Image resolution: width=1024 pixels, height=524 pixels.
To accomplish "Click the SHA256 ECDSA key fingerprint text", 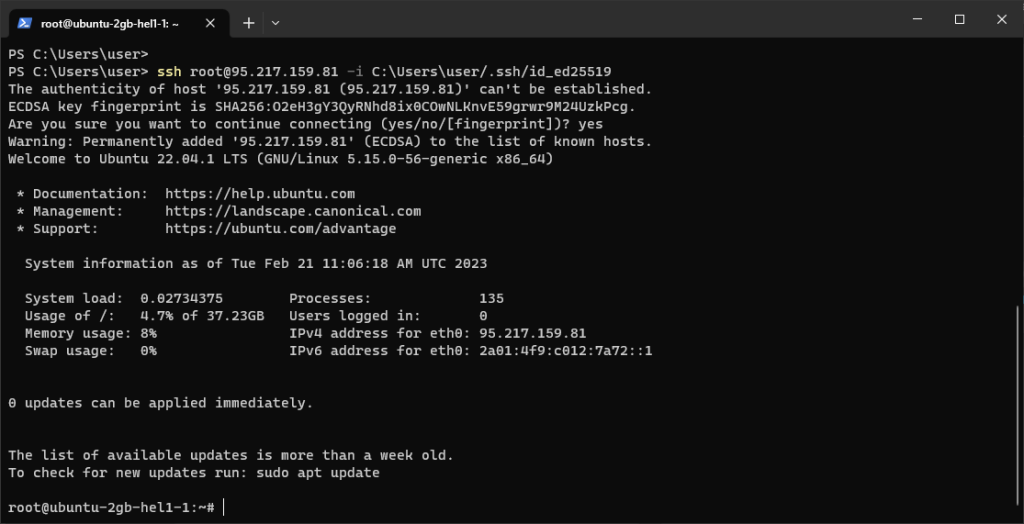I will pyautogui.click(x=425, y=107).
